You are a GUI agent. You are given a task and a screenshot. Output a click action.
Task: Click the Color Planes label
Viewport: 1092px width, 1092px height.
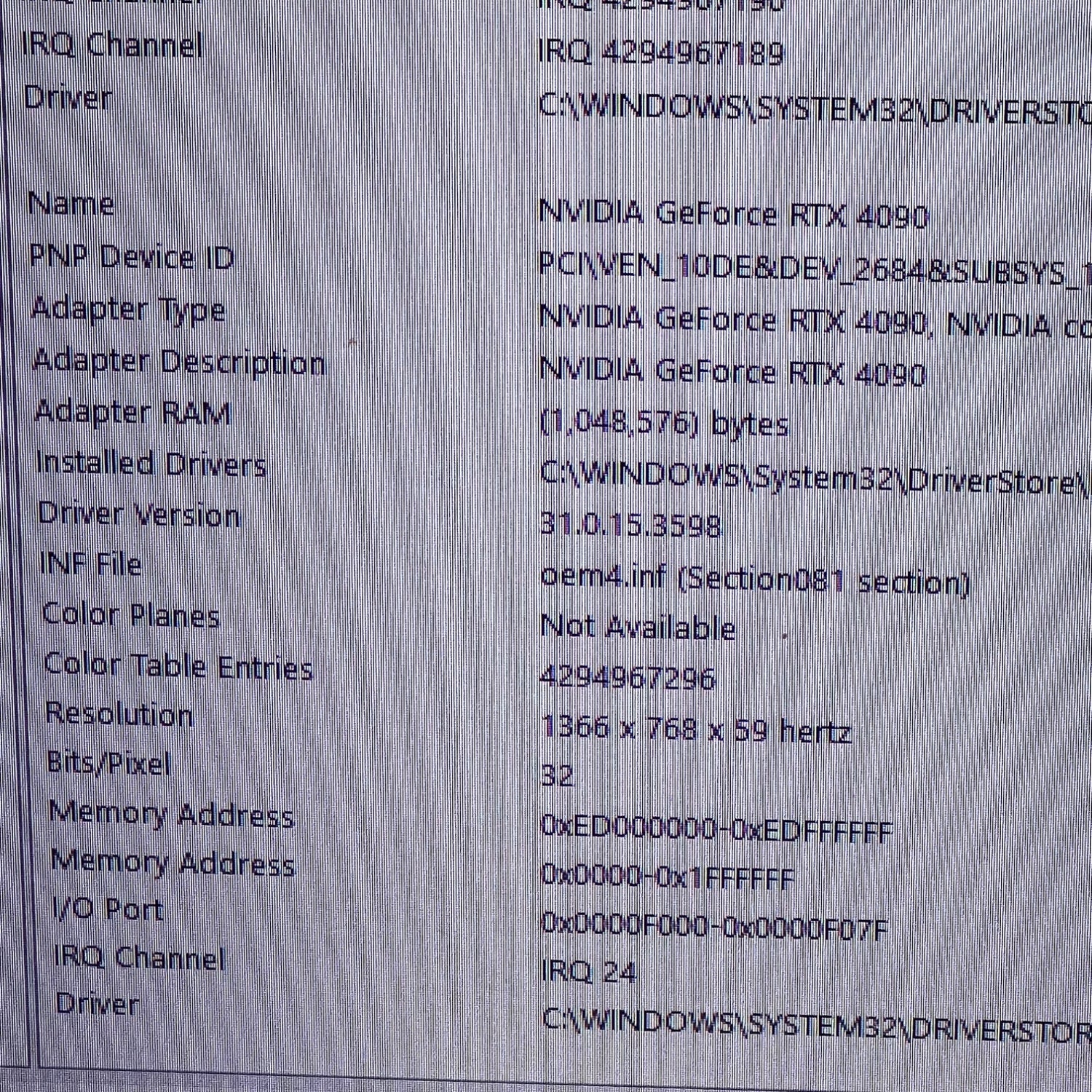click(x=130, y=614)
